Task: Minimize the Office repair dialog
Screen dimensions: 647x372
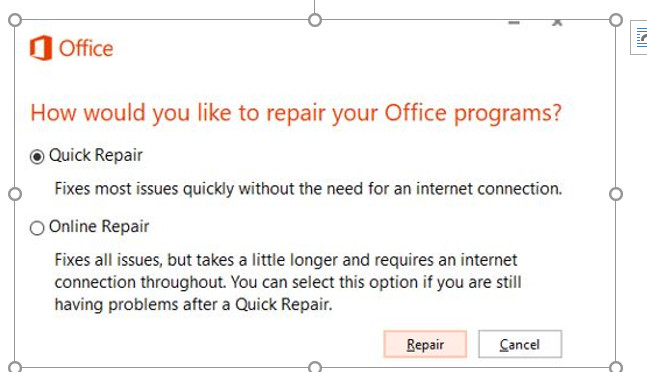Action: pos(514,23)
